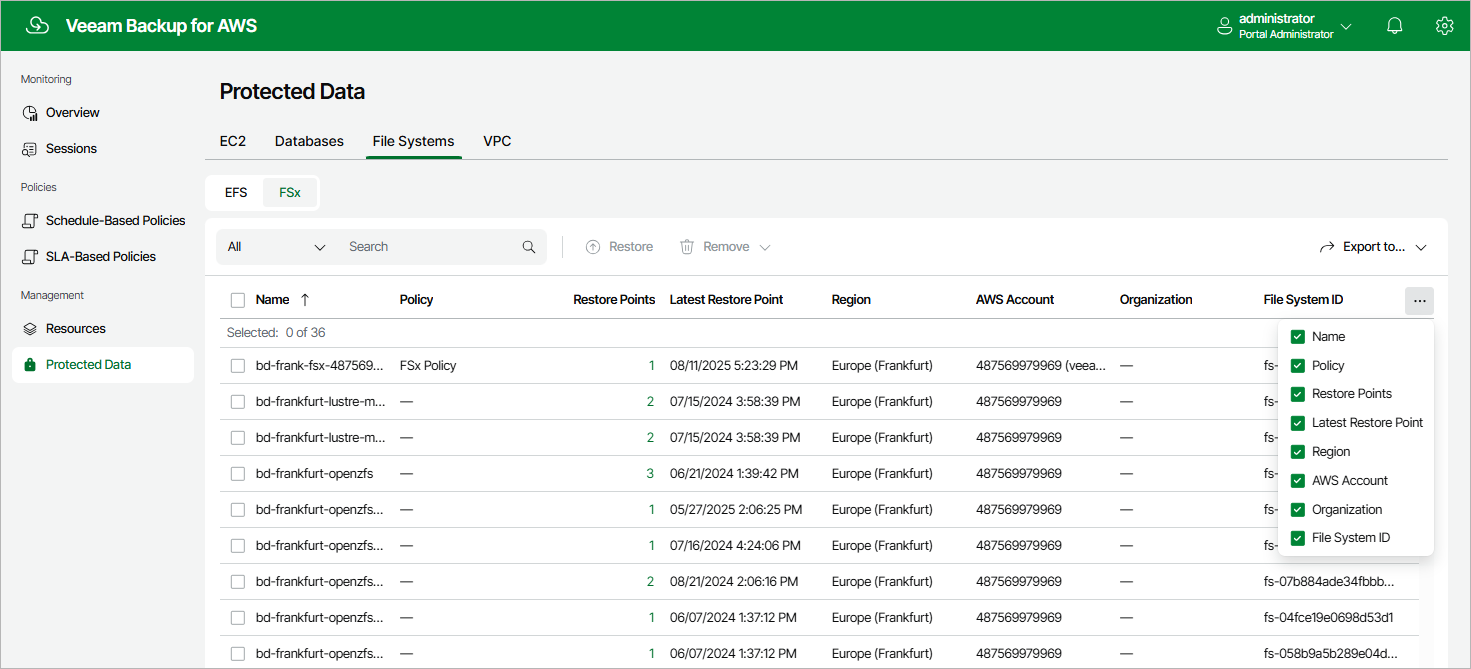Select the FSx sub-tab

(290, 193)
